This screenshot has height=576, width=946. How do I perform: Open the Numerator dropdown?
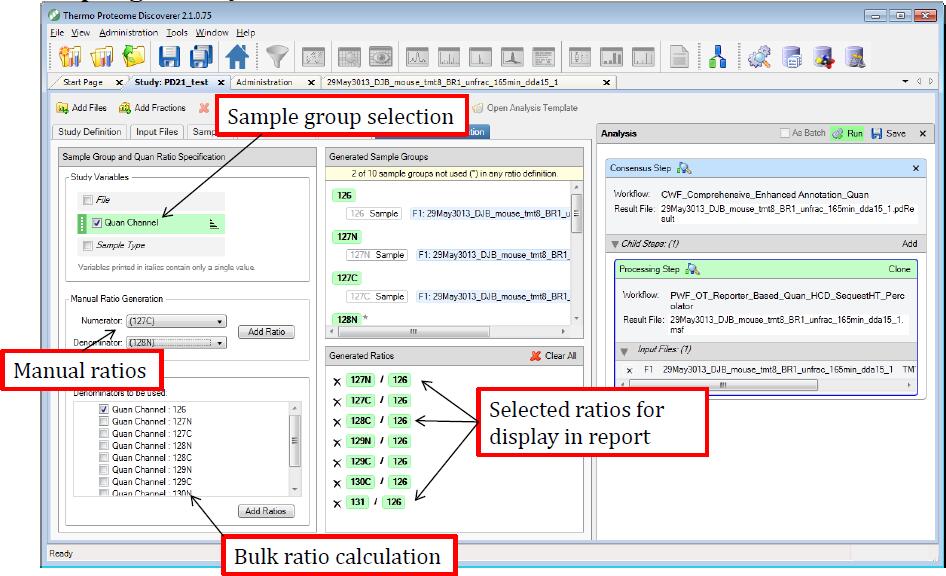[x=219, y=321]
